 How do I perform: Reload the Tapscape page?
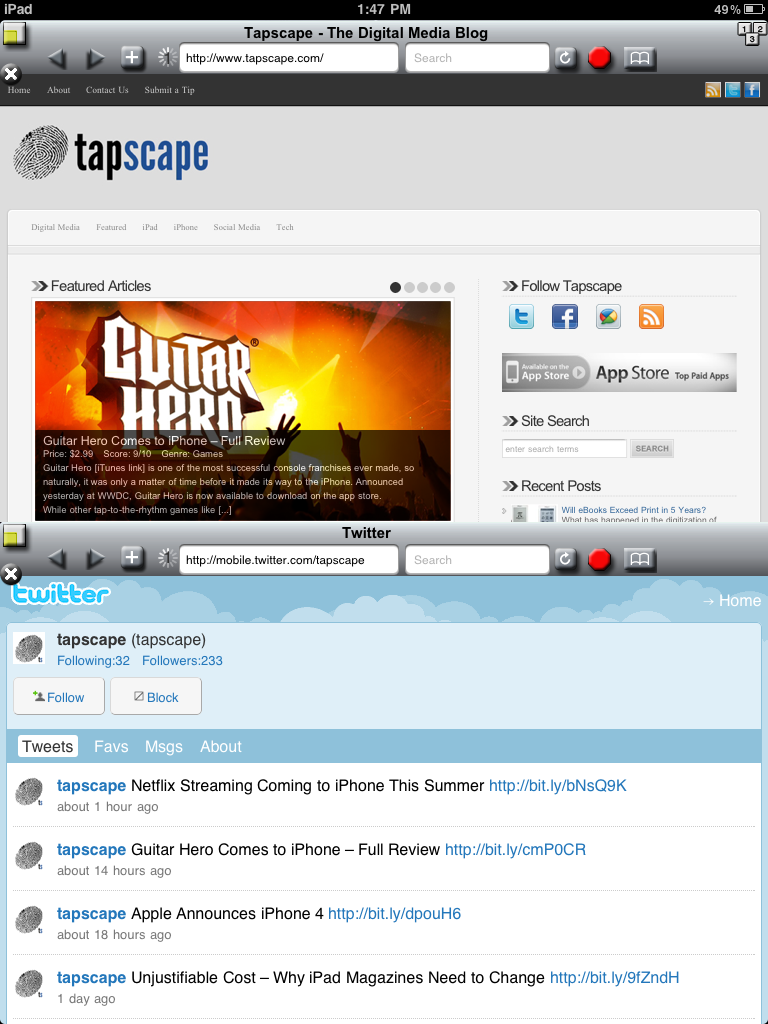pos(566,58)
